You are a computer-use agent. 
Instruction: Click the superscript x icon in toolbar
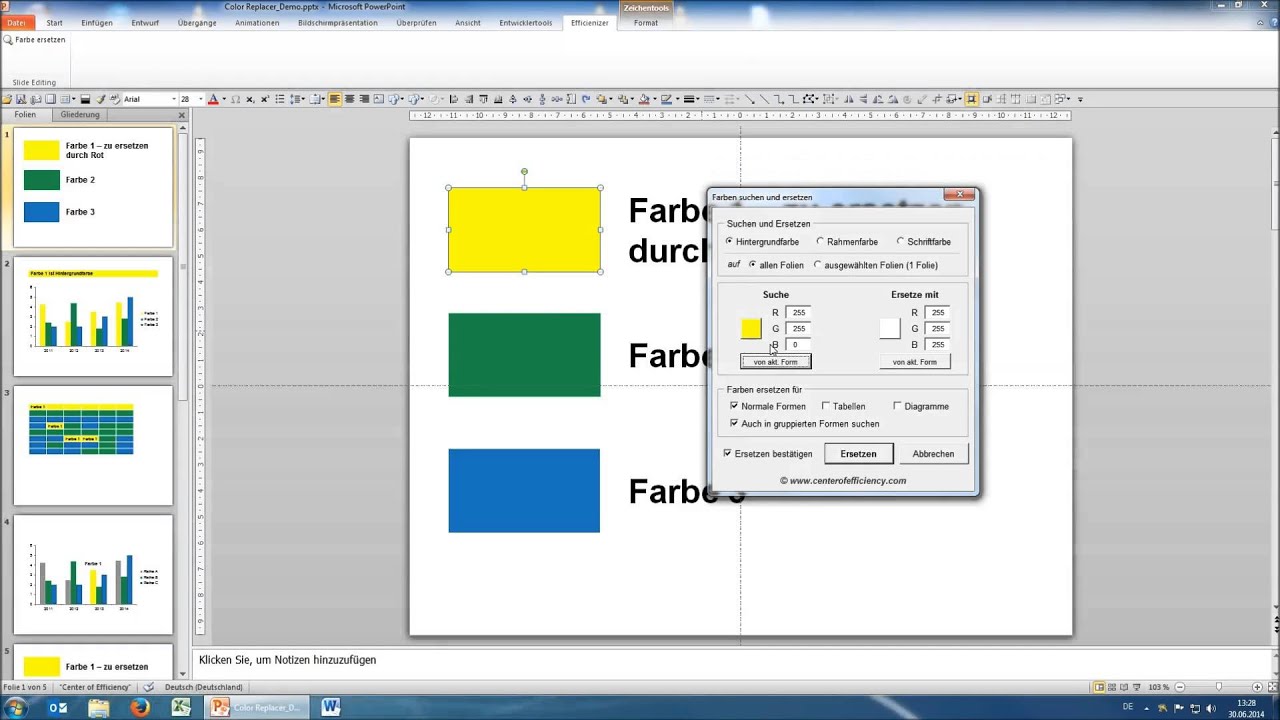[265, 99]
